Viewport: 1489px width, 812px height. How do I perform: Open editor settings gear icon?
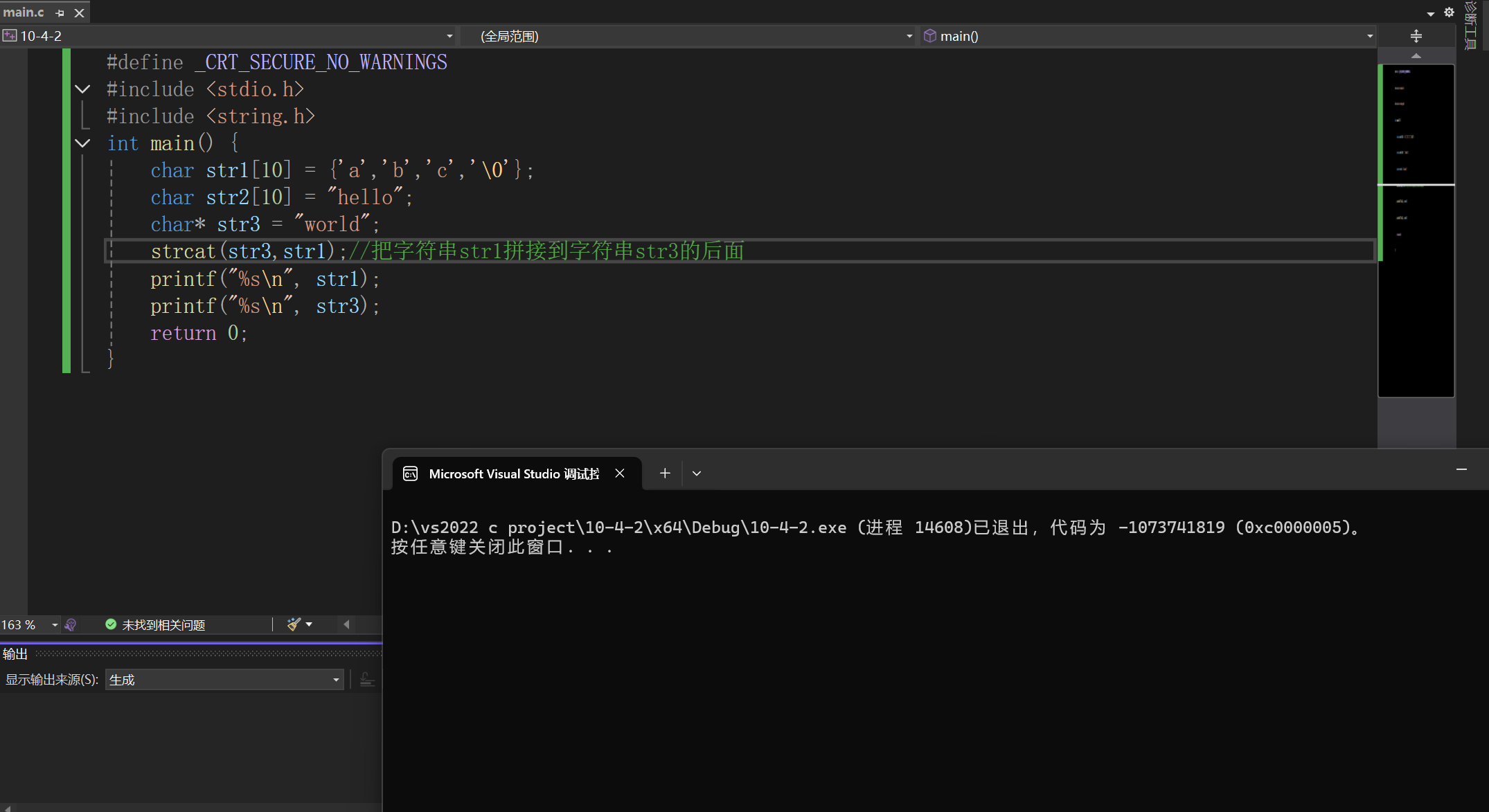1449,12
